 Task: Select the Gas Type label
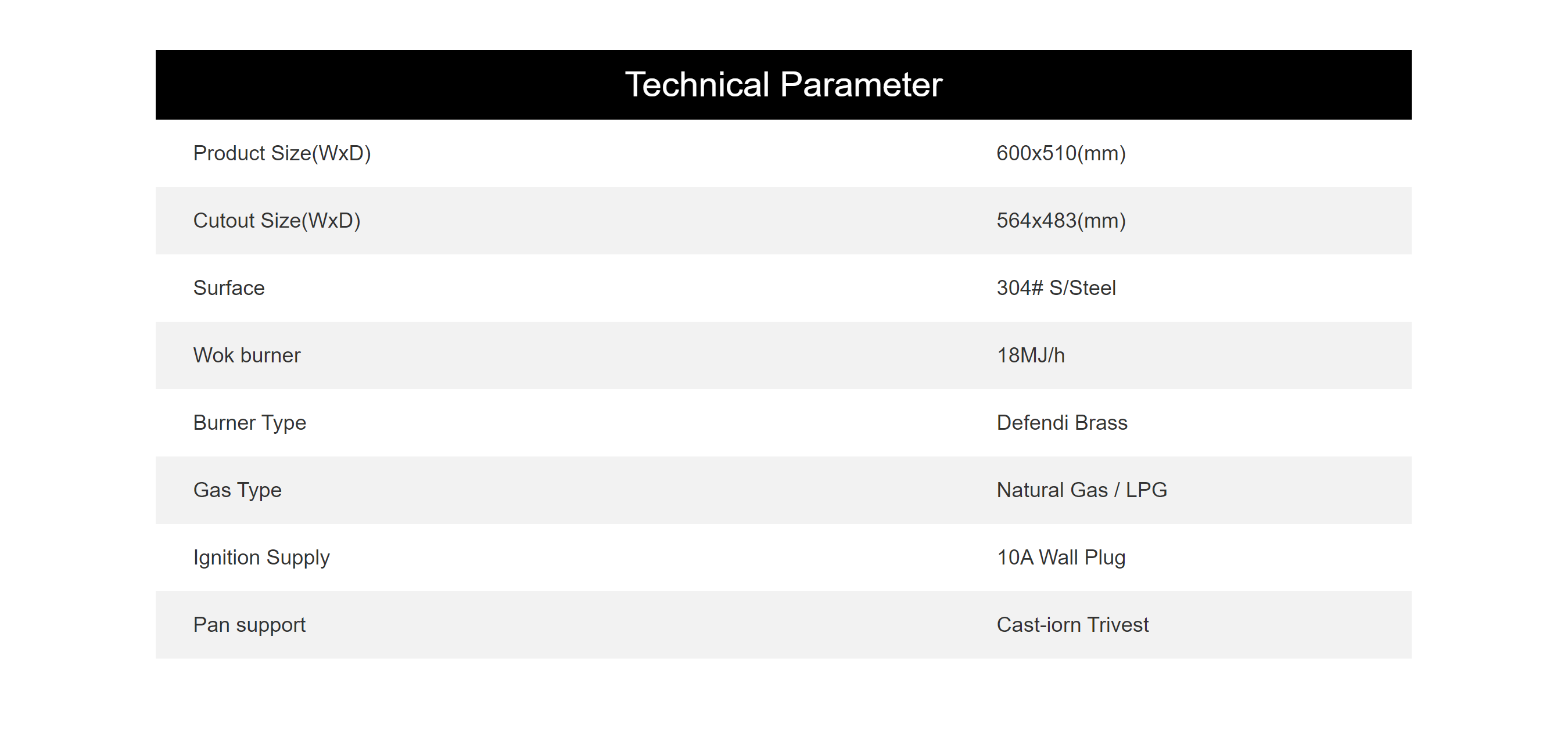click(238, 491)
